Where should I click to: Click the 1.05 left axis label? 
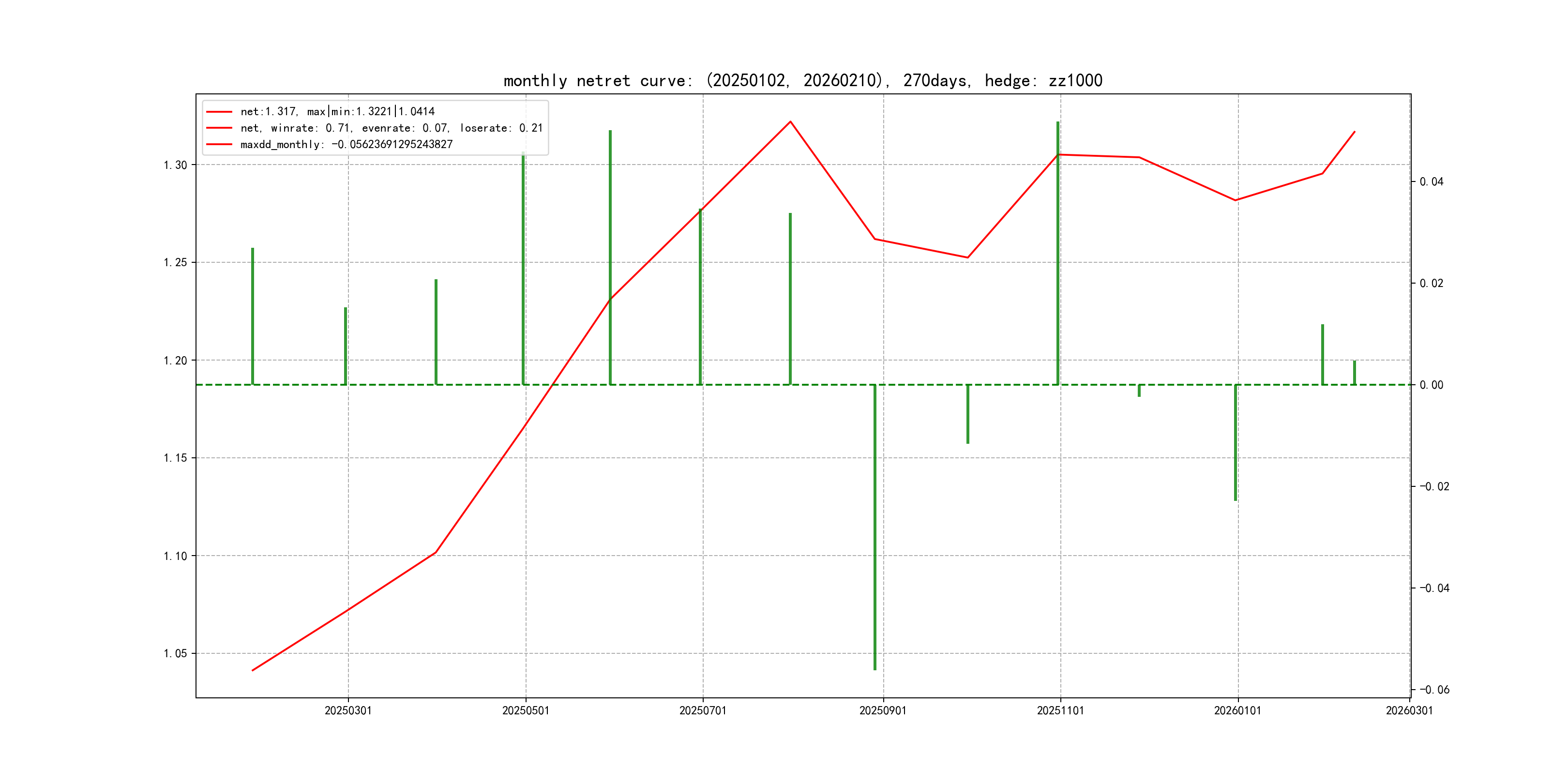[x=175, y=654]
